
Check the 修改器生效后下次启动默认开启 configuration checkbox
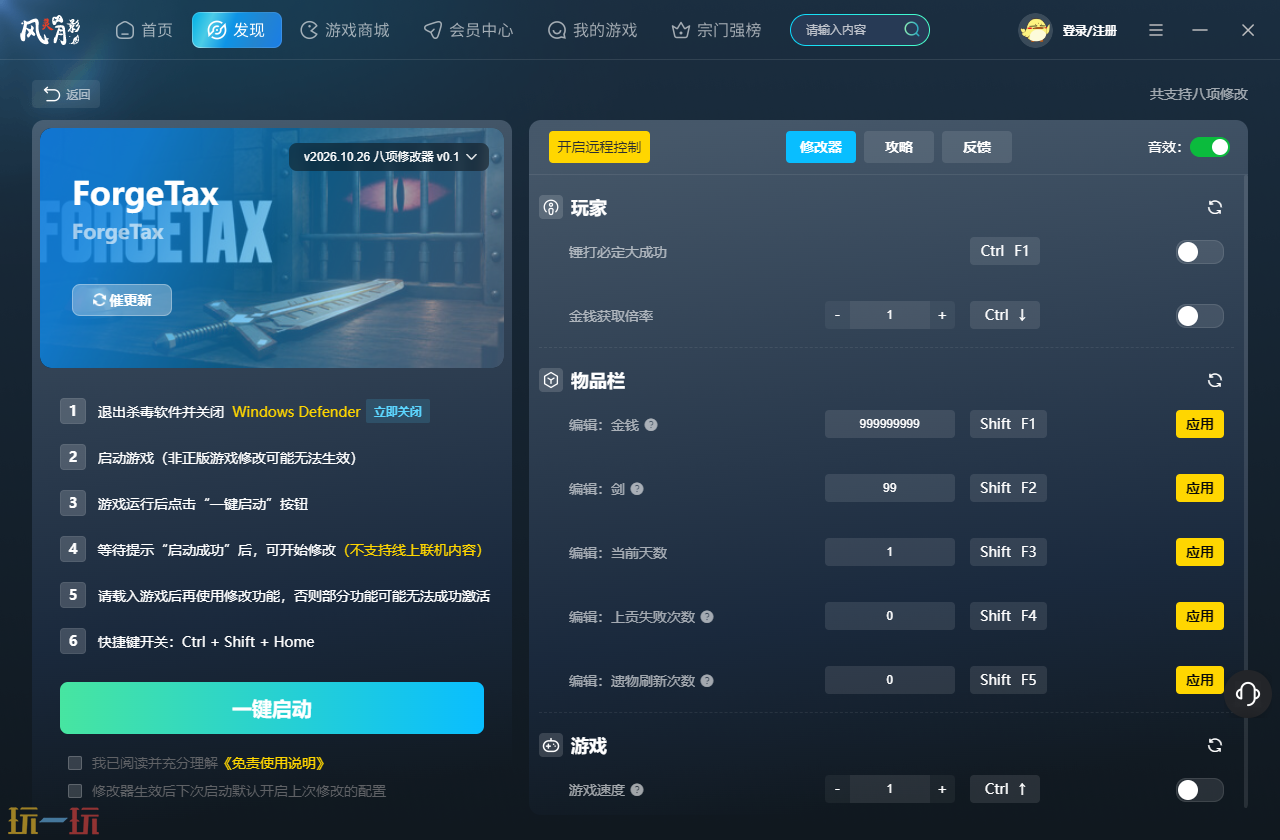pos(75,791)
